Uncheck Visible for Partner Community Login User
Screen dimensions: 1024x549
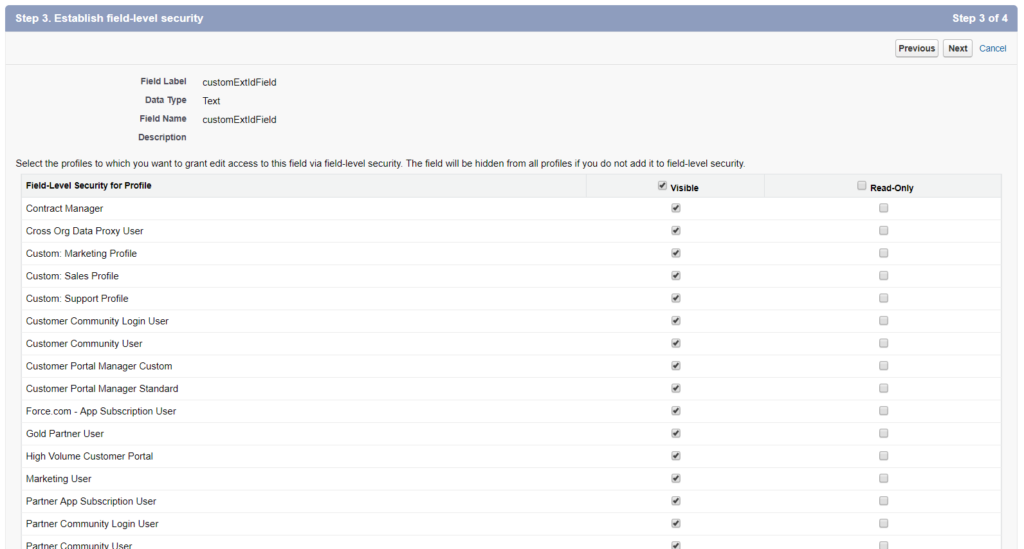tap(676, 524)
